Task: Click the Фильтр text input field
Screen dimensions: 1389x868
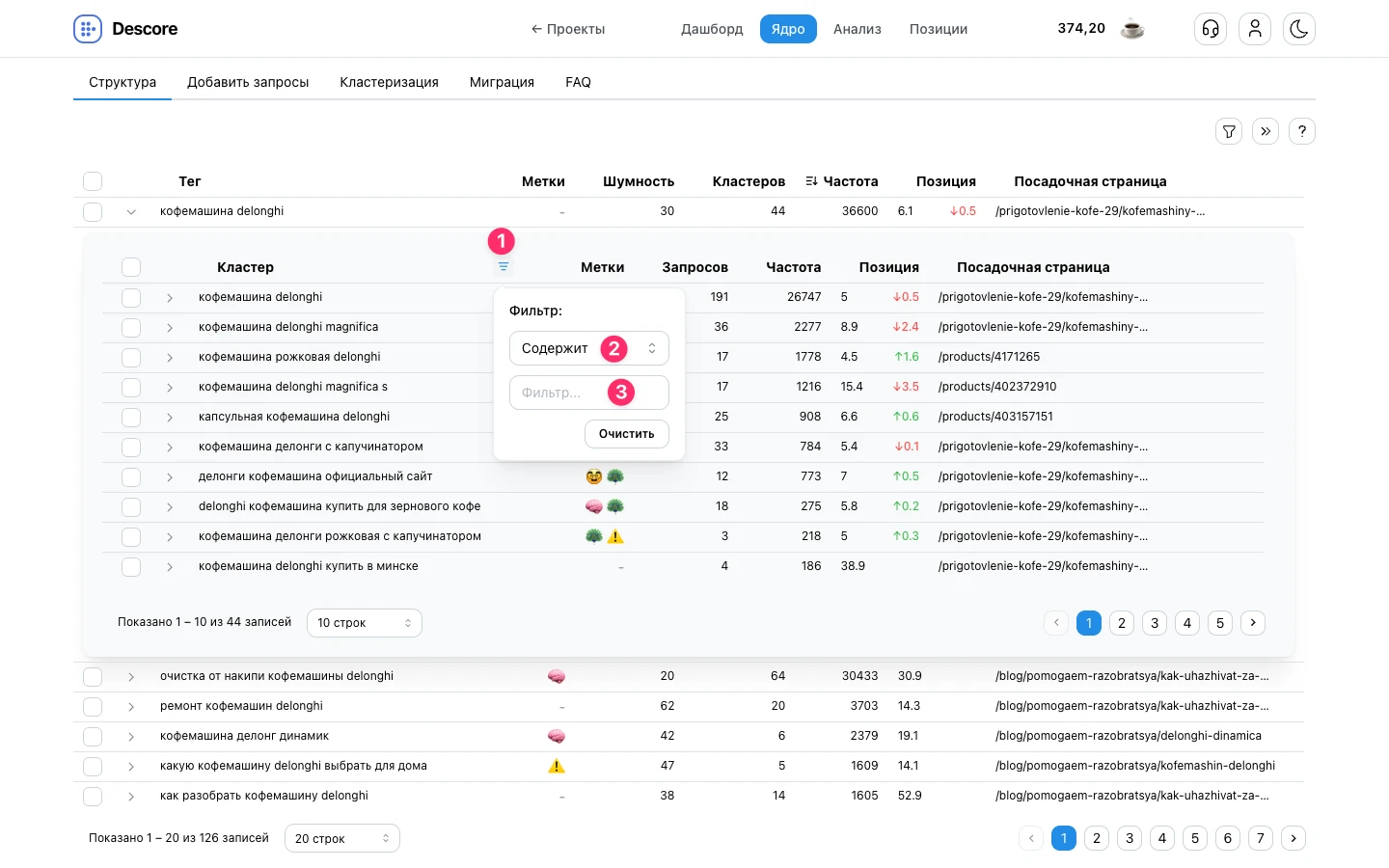Action: pyautogui.click(x=588, y=393)
